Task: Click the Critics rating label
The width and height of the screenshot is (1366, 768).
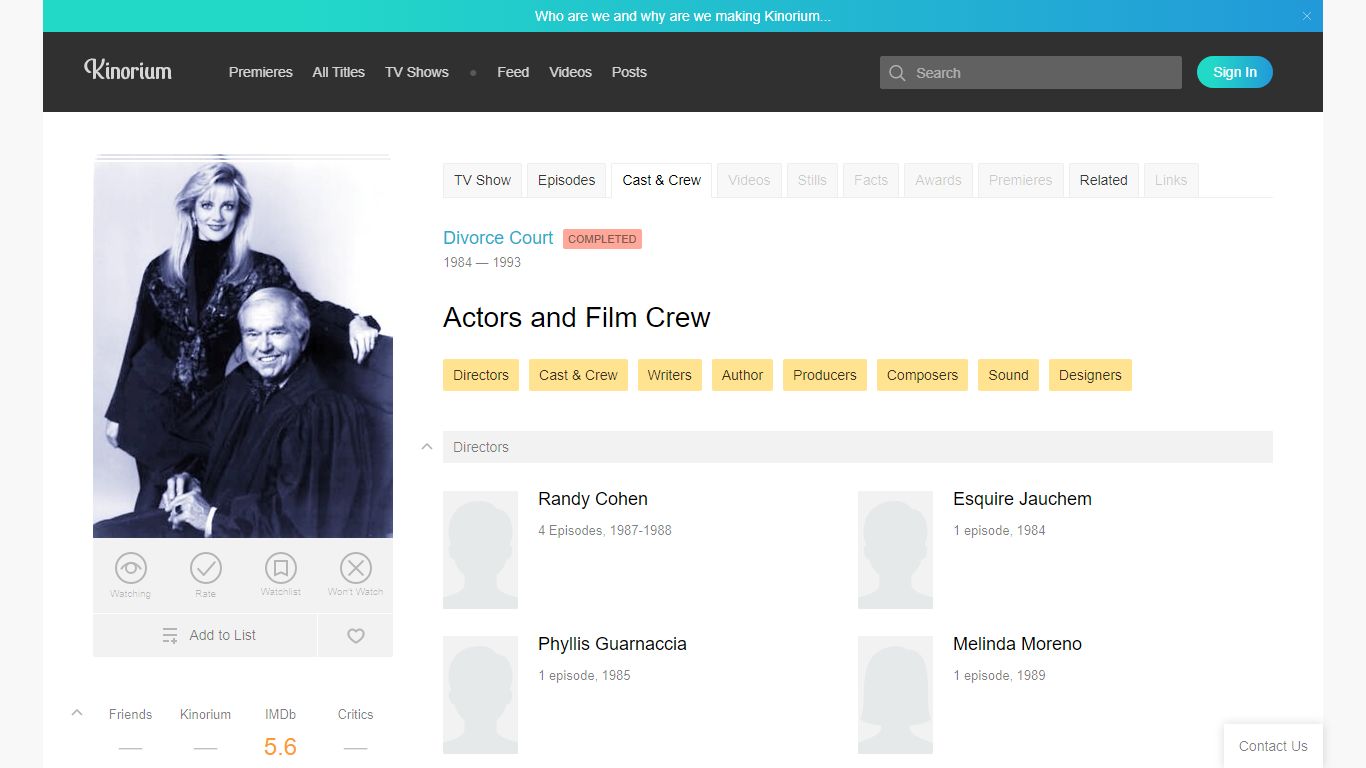Action: pos(355,714)
